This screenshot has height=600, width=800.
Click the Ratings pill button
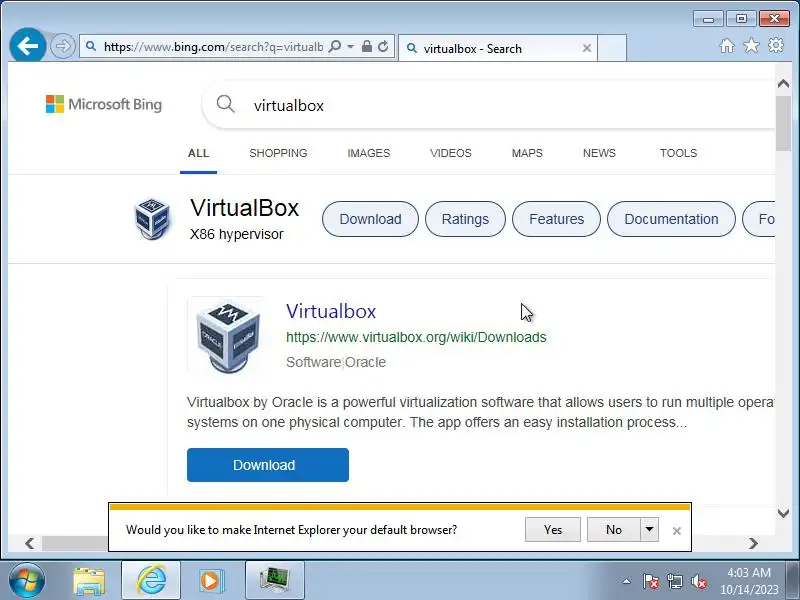pos(465,219)
